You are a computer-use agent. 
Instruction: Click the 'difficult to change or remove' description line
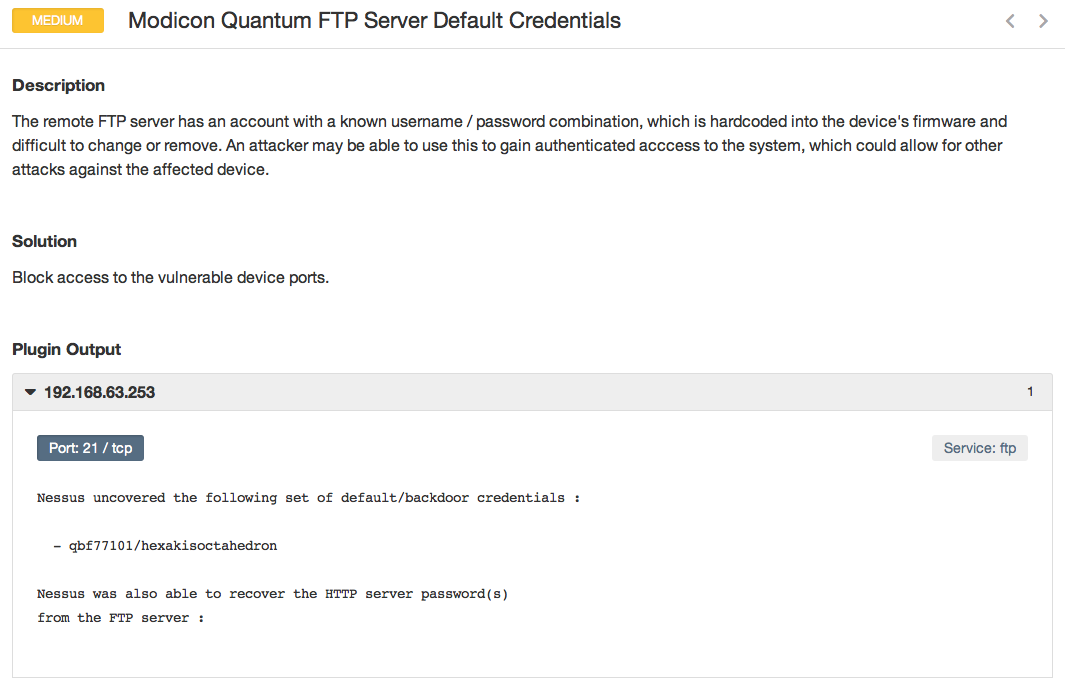tap(507, 146)
